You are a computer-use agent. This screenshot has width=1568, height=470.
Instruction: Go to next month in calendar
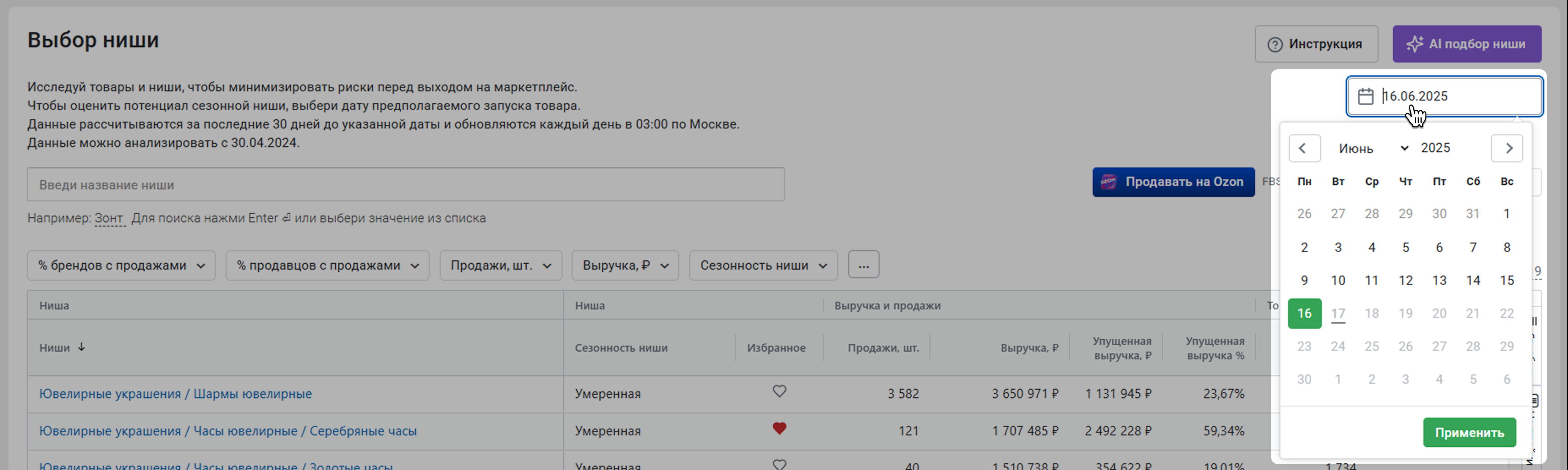[1507, 148]
